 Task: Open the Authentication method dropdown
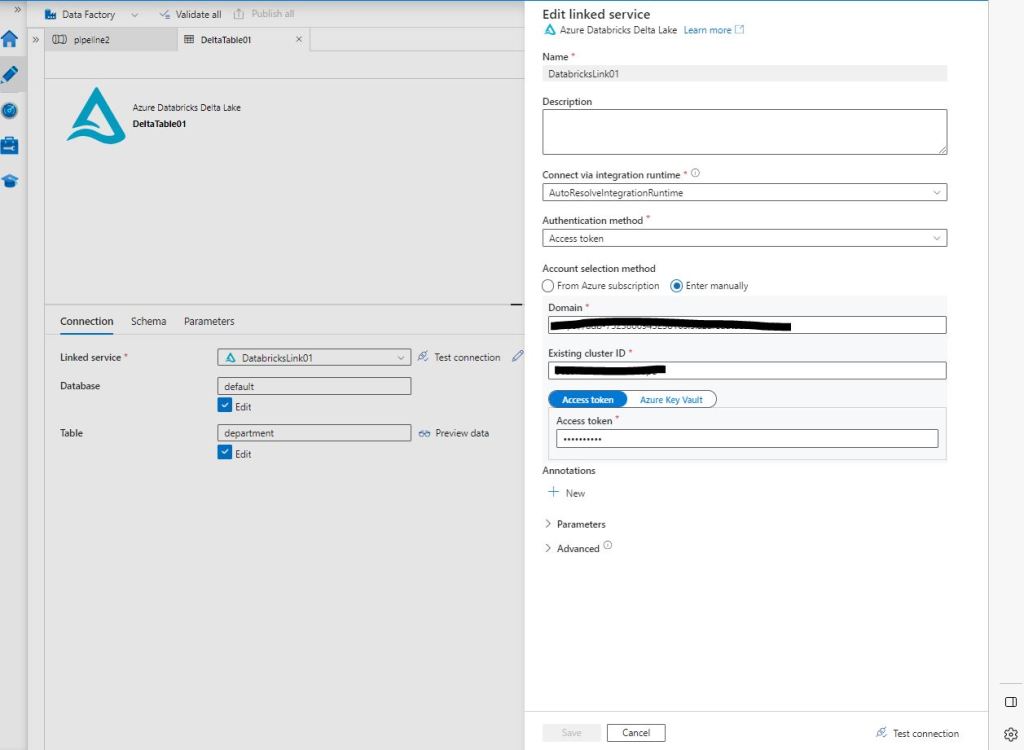click(x=744, y=239)
